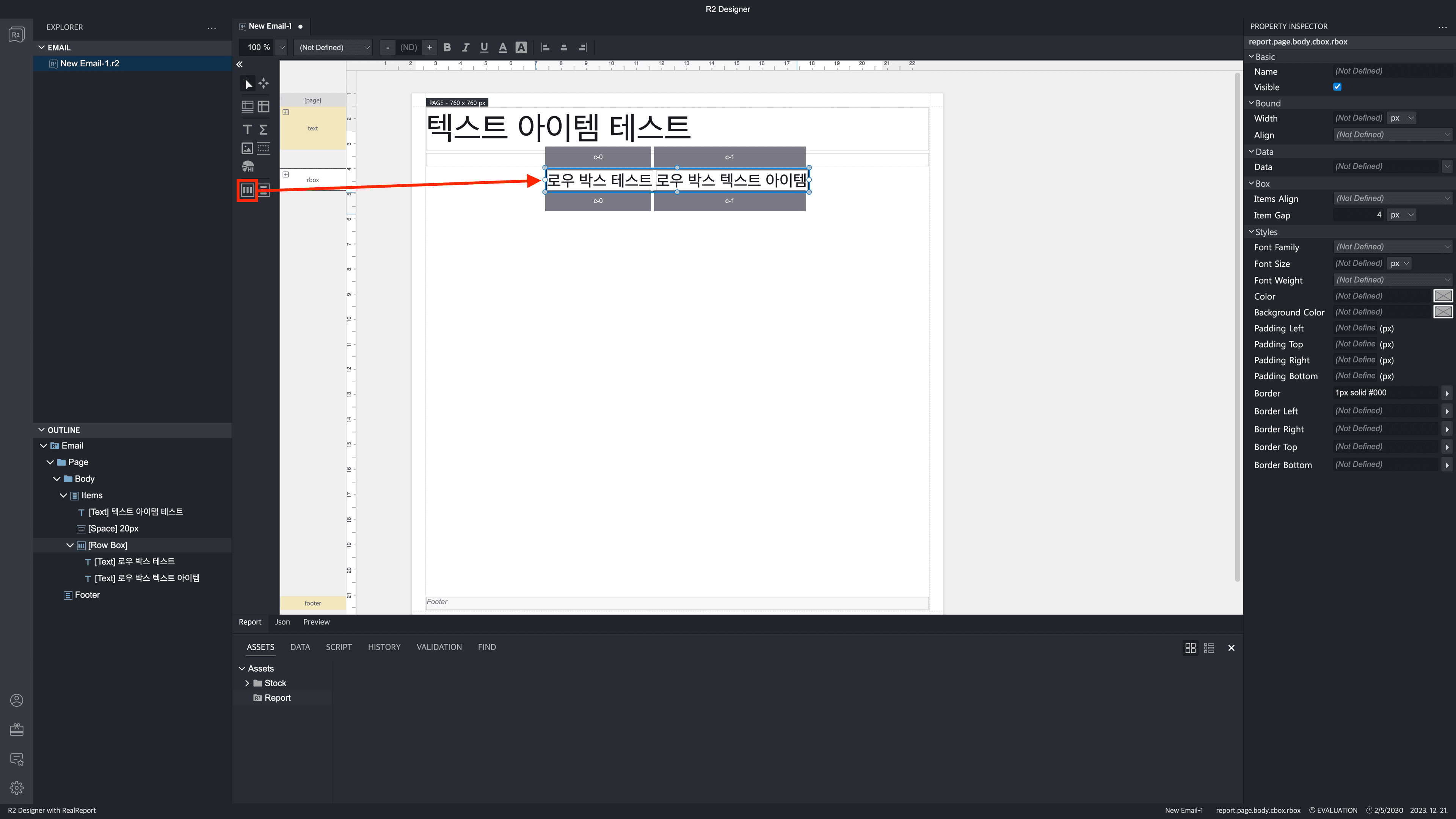This screenshot has height=819, width=1456.
Task: Open the Background Color swatch picker
Action: coord(1443,312)
